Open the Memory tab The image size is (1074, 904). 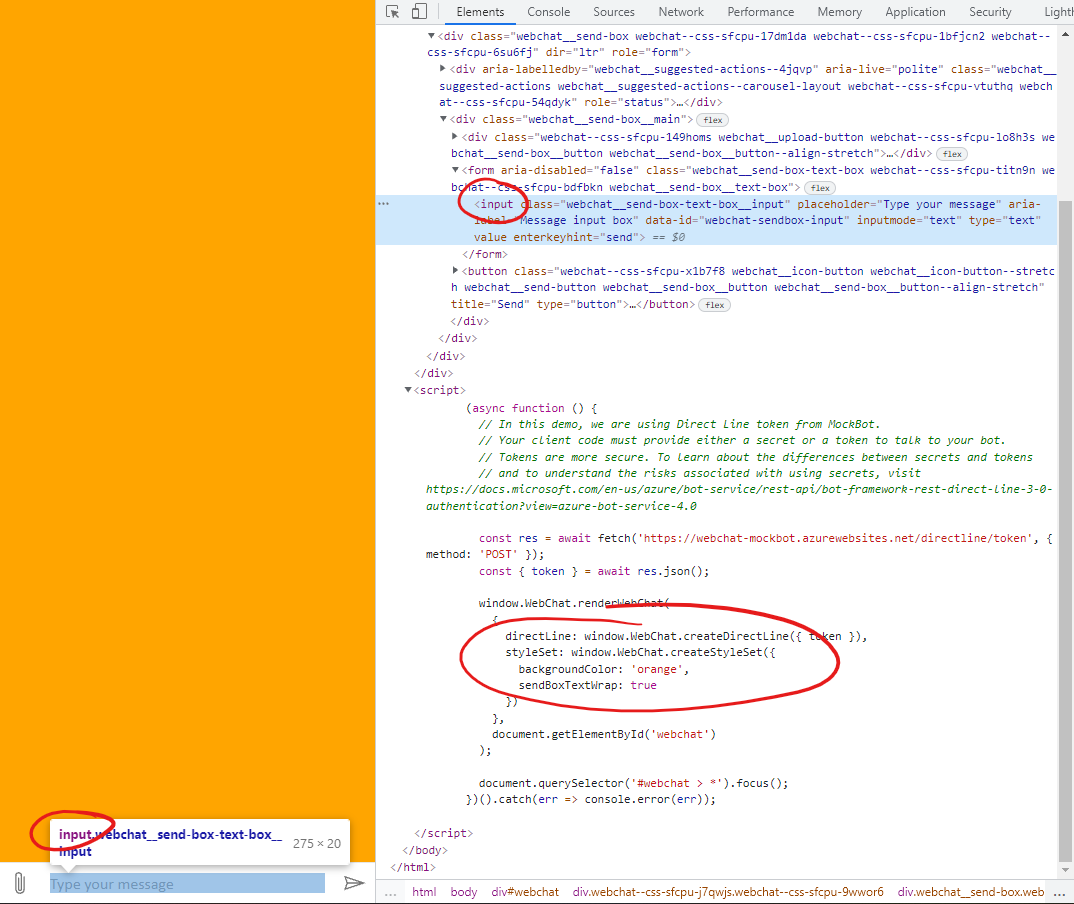839,12
